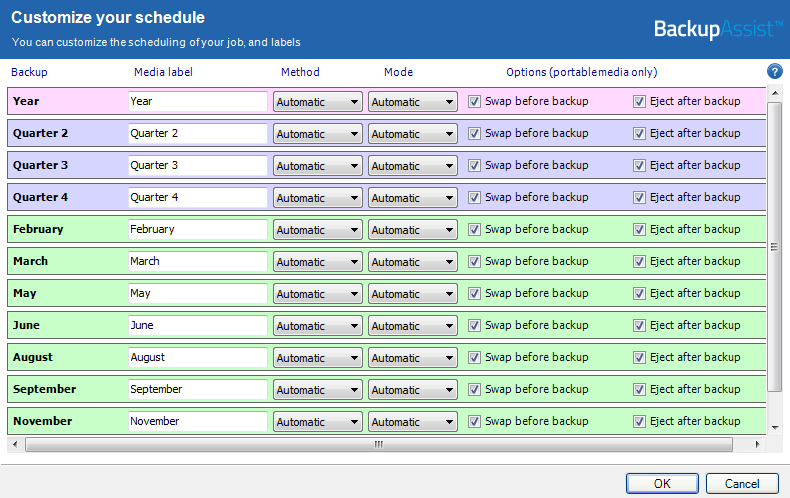Toggle Eject after backup for March
This screenshot has height=498, width=790.
click(x=640, y=261)
